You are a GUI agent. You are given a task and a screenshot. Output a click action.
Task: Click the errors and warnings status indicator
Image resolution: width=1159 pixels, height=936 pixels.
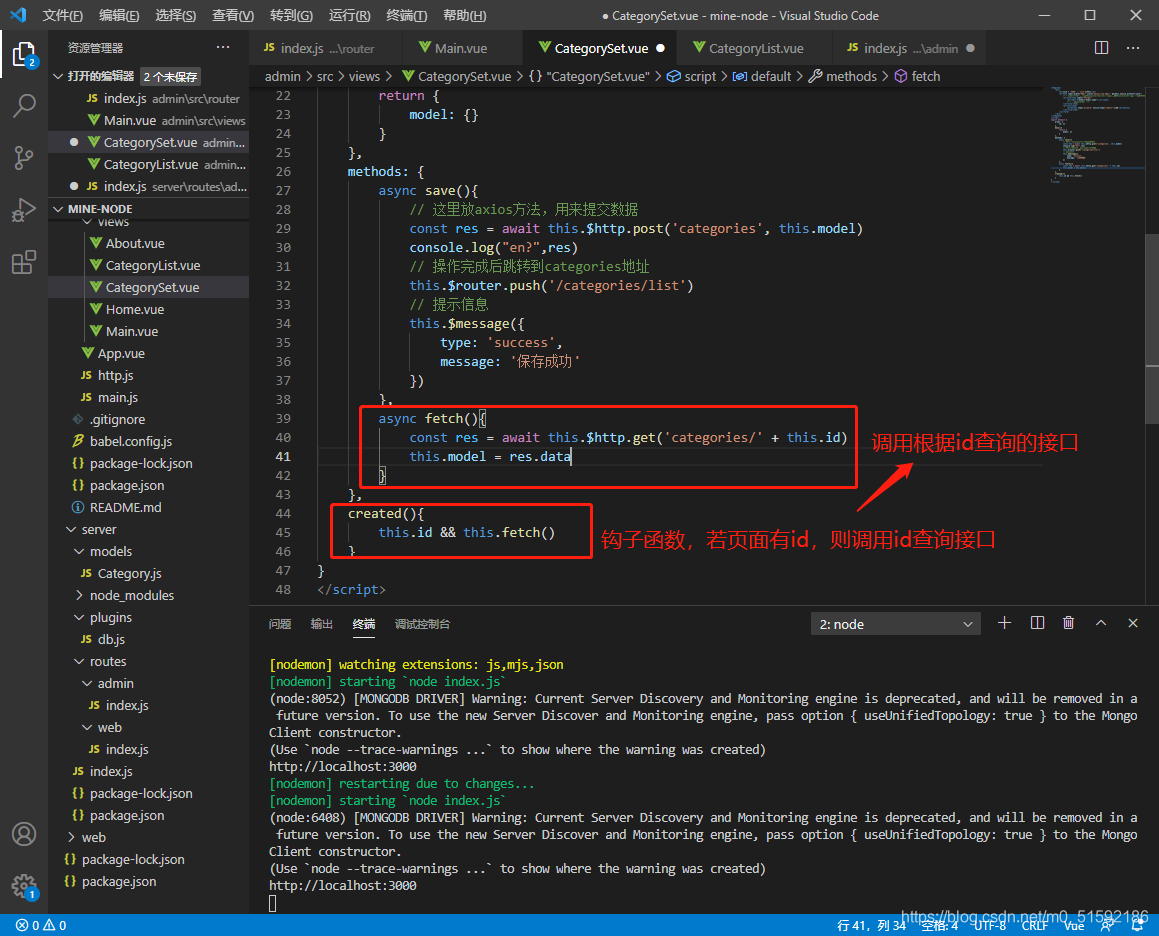click(x=41, y=925)
